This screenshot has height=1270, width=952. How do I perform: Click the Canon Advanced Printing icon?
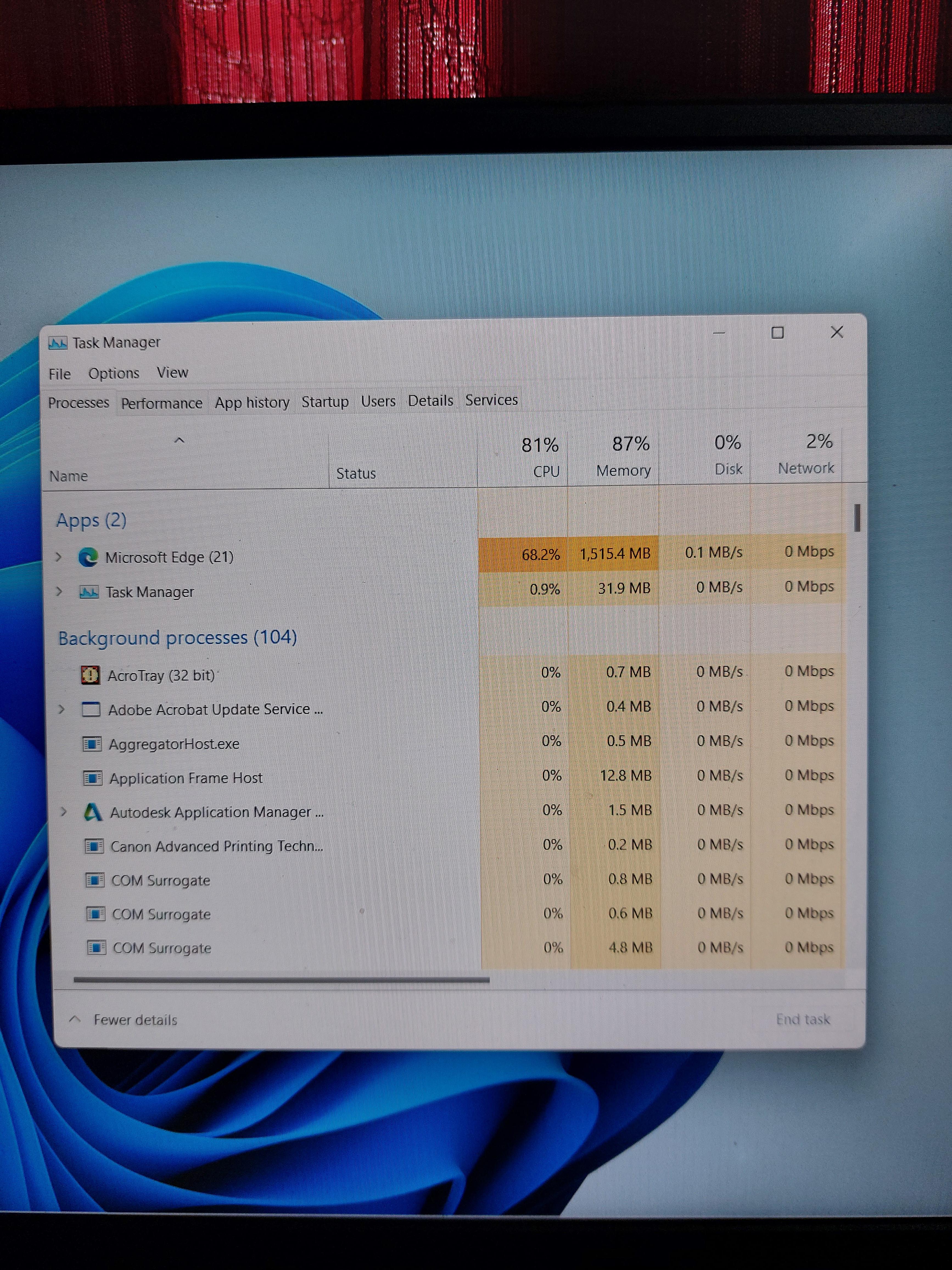click(94, 846)
